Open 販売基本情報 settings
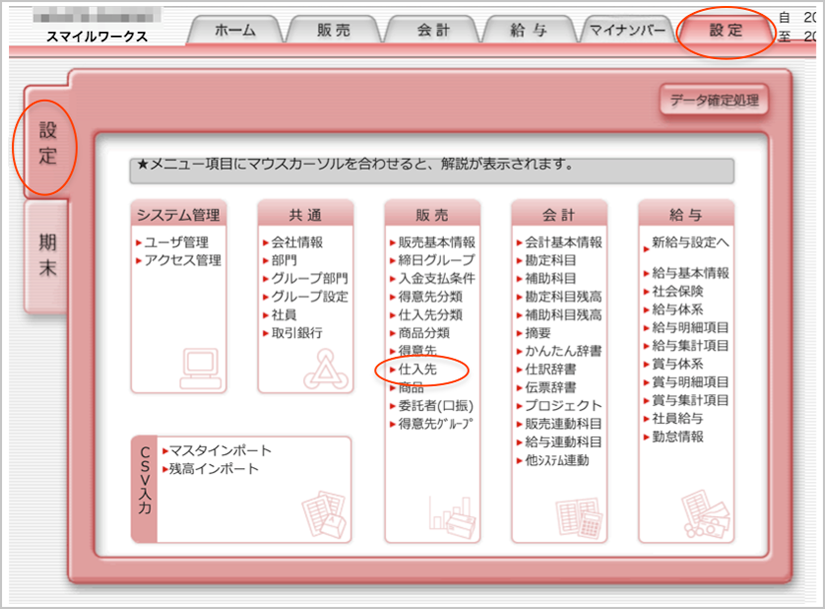 pyautogui.click(x=437, y=243)
